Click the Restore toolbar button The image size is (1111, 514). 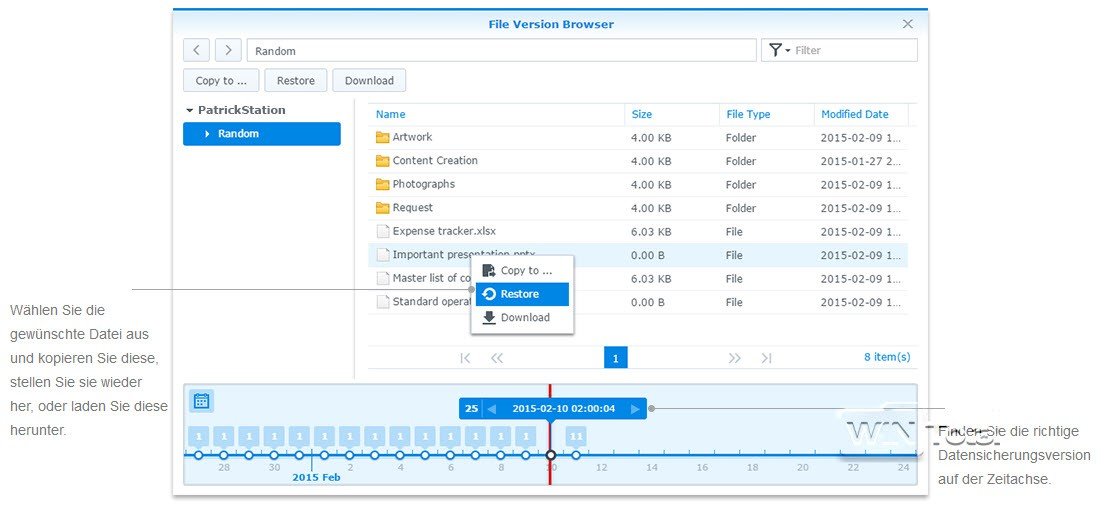(295, 81)
